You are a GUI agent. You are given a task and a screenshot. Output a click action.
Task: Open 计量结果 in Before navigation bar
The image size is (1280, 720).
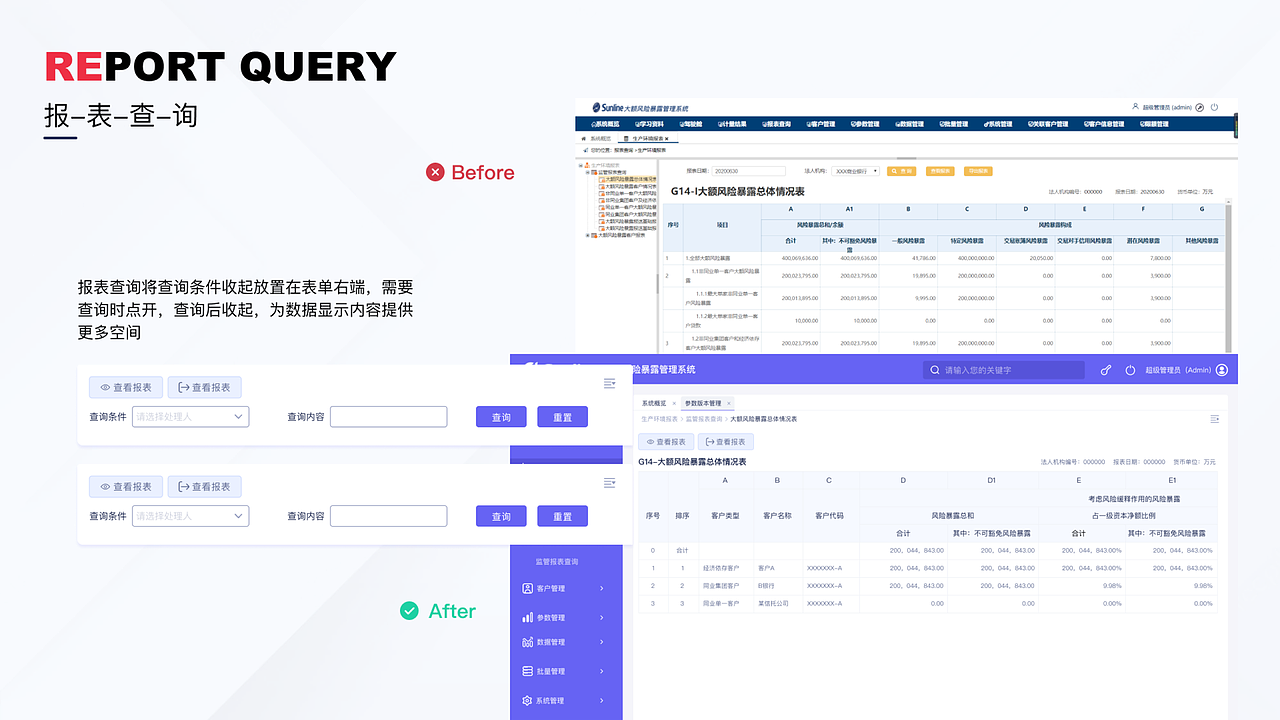[731, 124]
